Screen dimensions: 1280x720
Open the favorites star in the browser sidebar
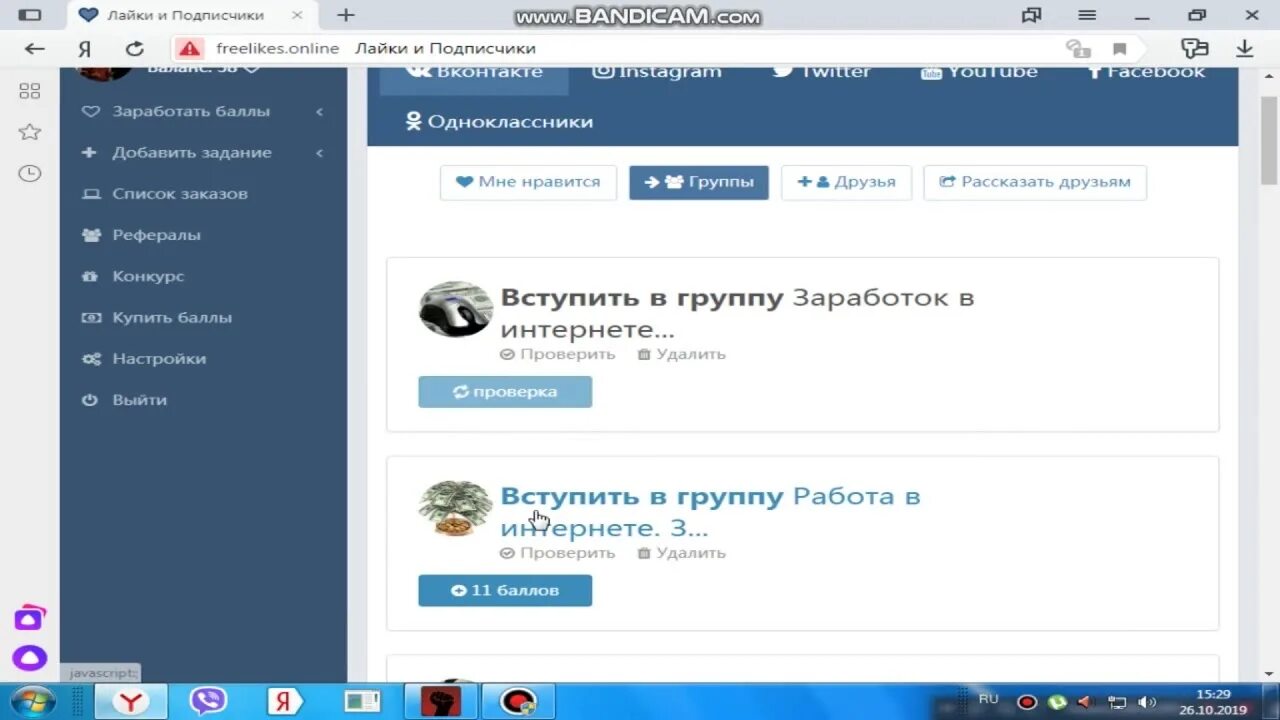click(30, 132)
